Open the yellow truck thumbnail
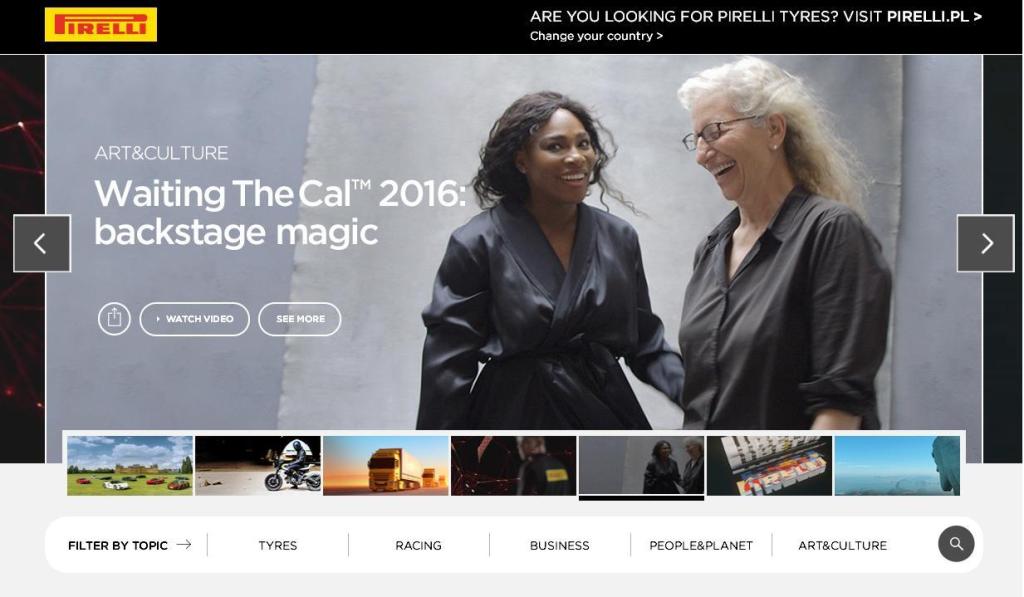 [x=386, y=466]
